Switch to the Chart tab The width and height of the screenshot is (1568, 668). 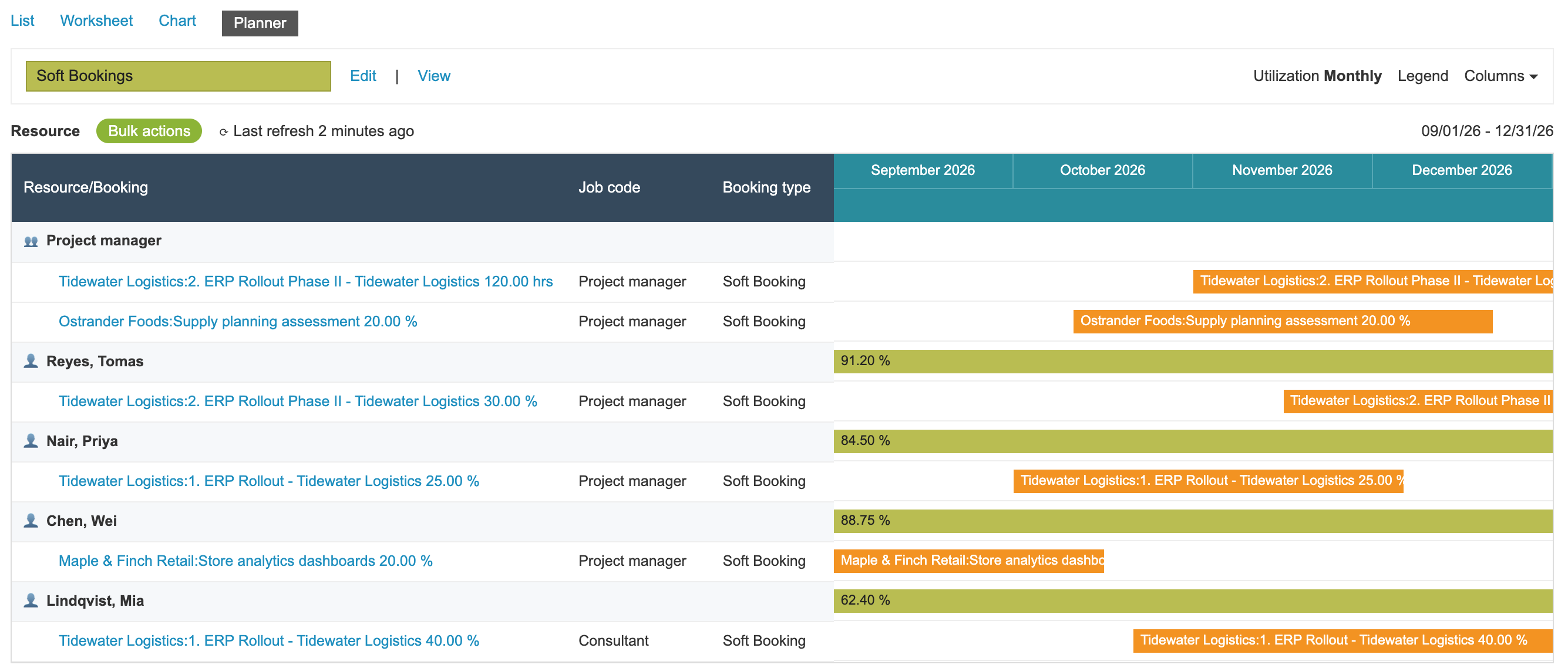tap(177, 21)
